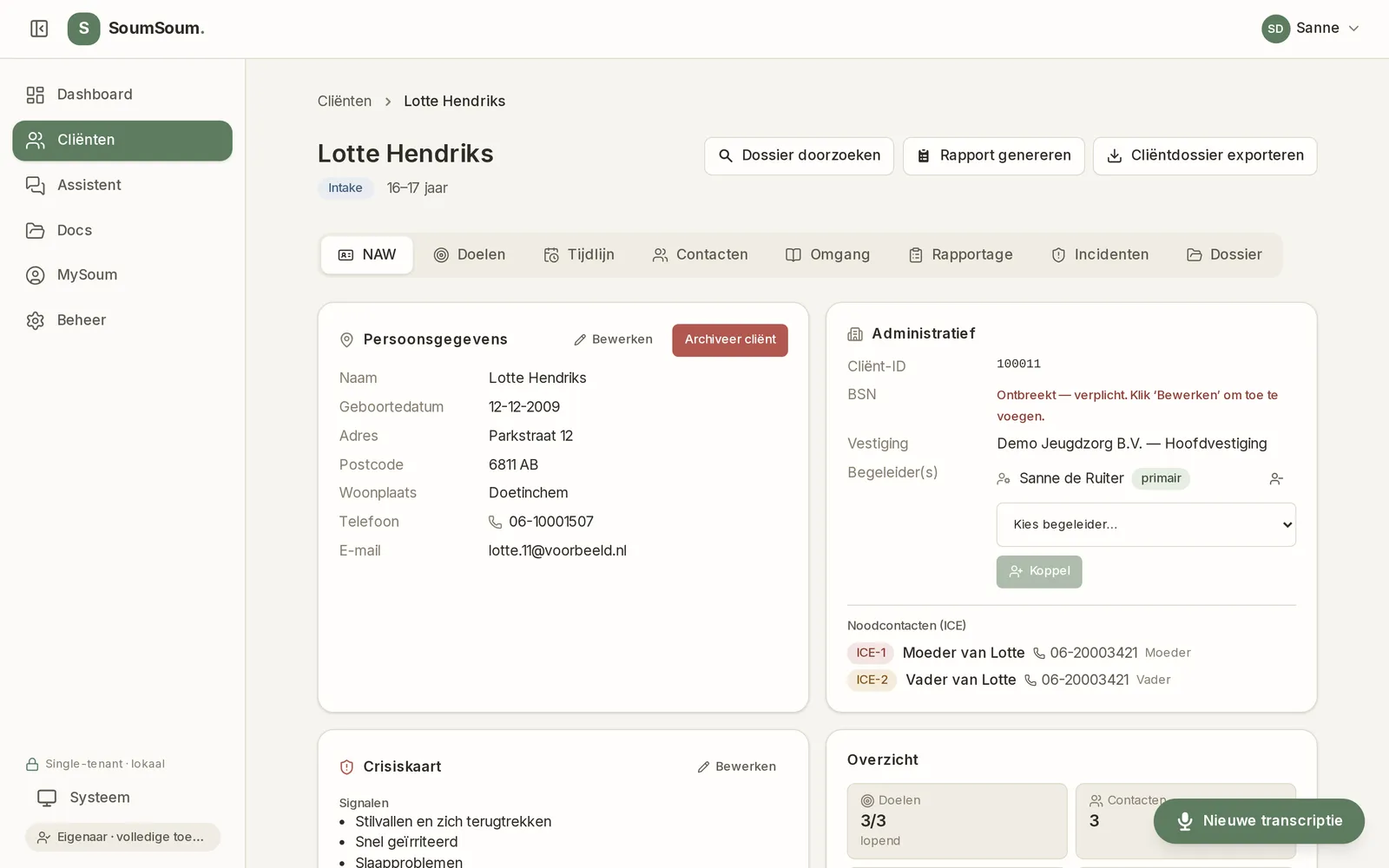Viewport: 1389px width, 868px height.
Task: Switch to the Doelen tab
Action: point(470,255)
